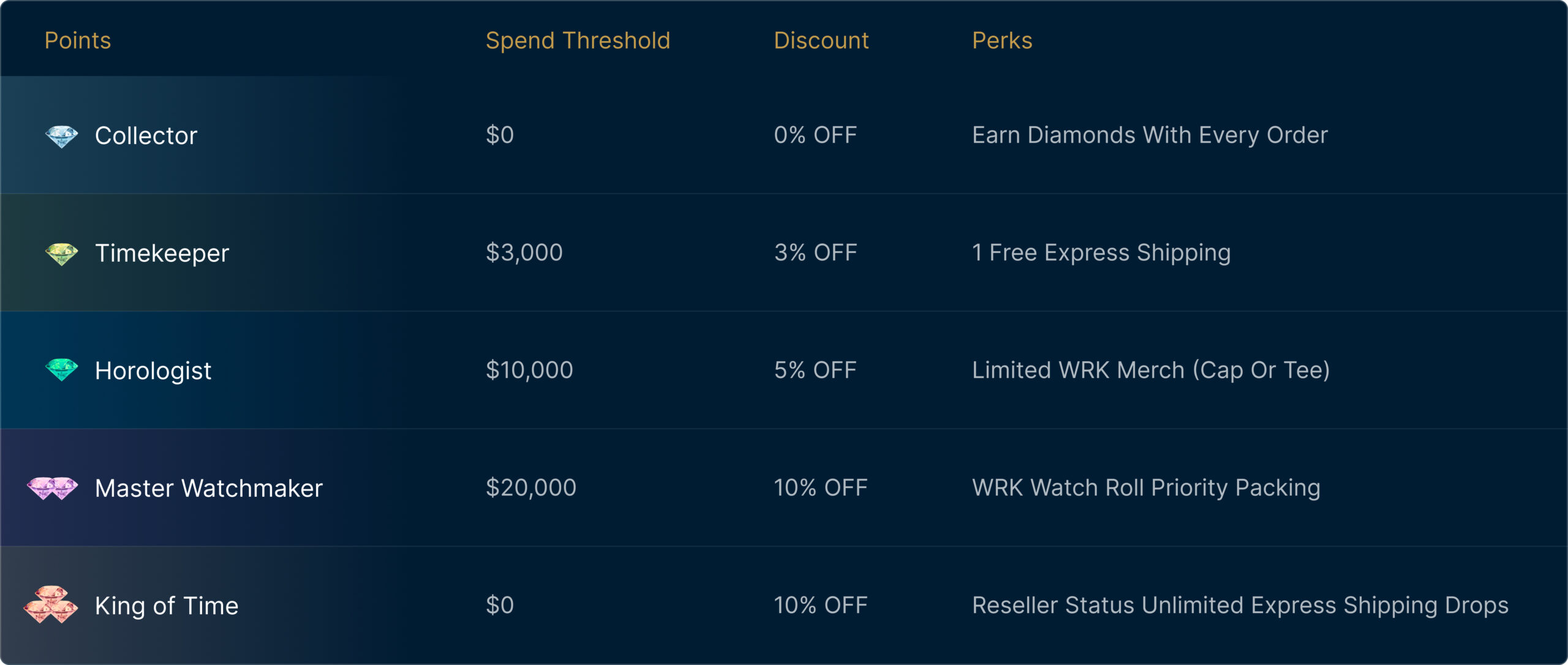
Task: Click the King of Time tier name
Action: click(167, 606)
